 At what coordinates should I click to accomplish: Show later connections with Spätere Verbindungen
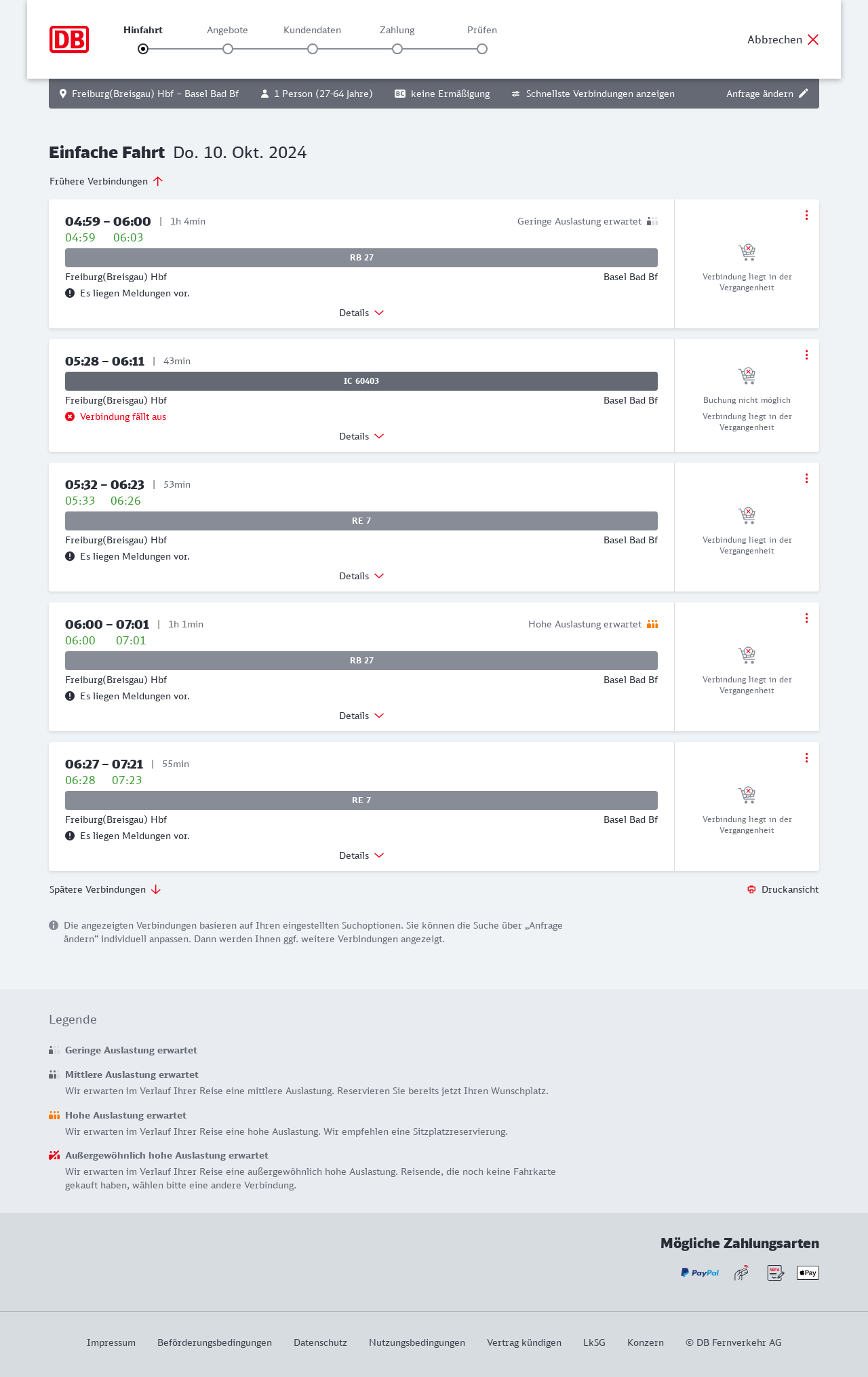104,889
